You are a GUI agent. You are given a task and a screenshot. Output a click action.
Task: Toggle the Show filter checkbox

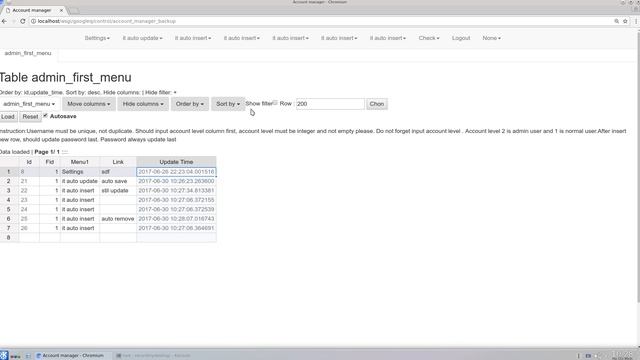276,103
